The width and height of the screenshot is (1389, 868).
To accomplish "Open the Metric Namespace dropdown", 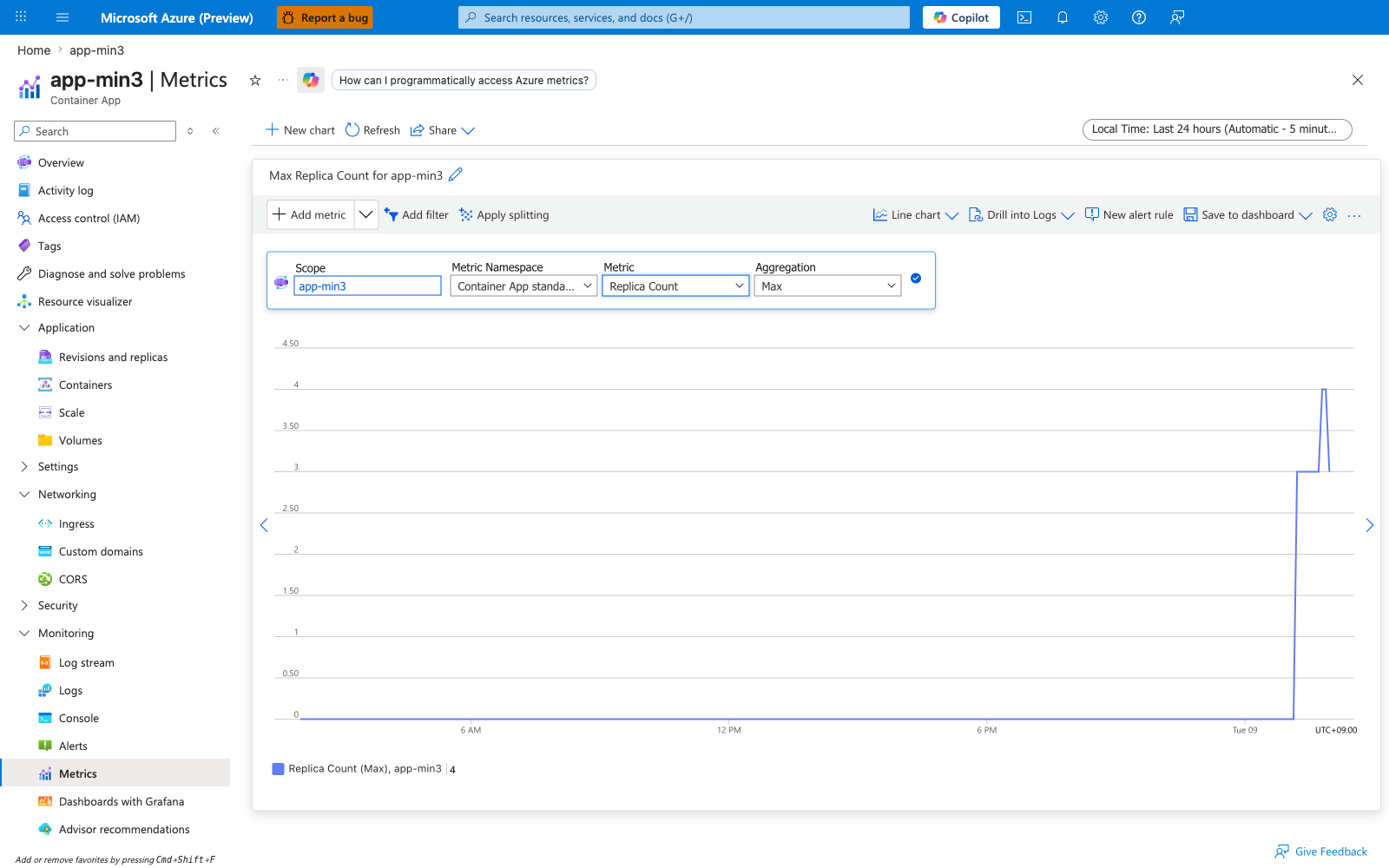I will (524, 286).
